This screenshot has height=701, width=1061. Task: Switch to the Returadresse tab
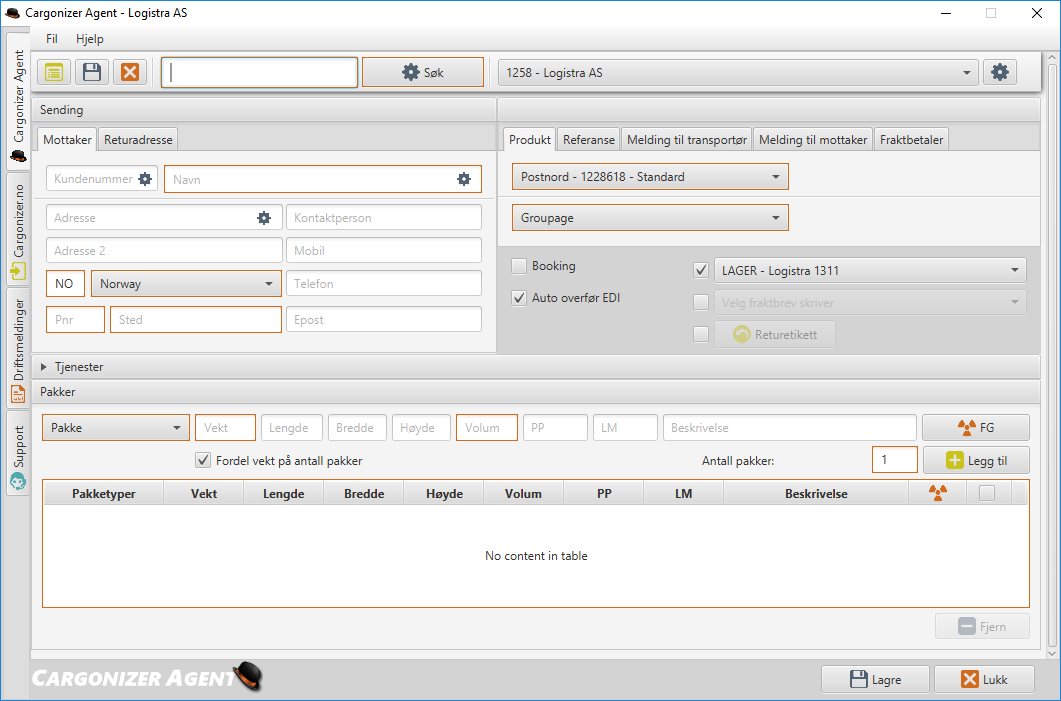click(138, 139)
